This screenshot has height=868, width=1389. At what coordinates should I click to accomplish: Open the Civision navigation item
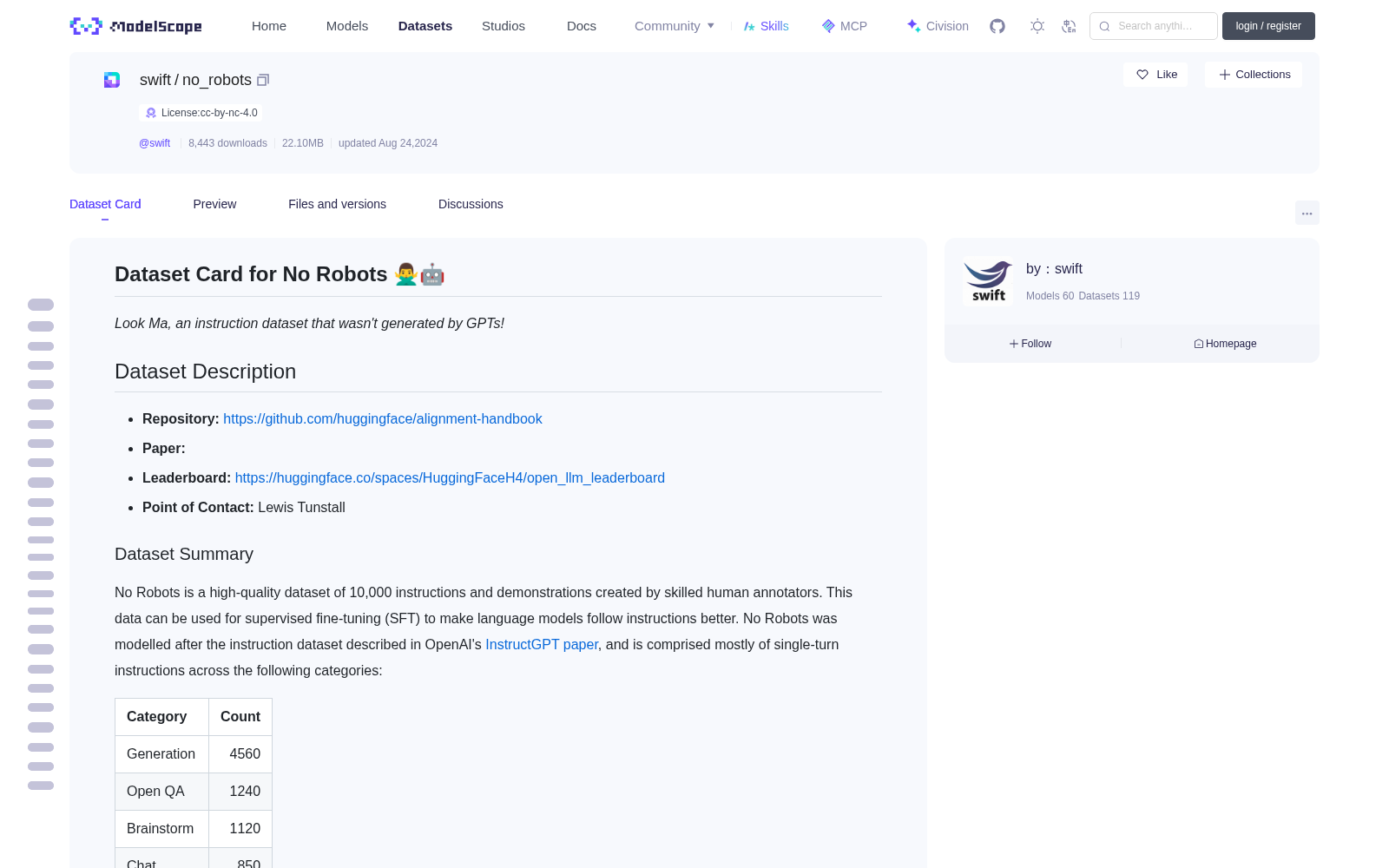(x=938, y=26)
